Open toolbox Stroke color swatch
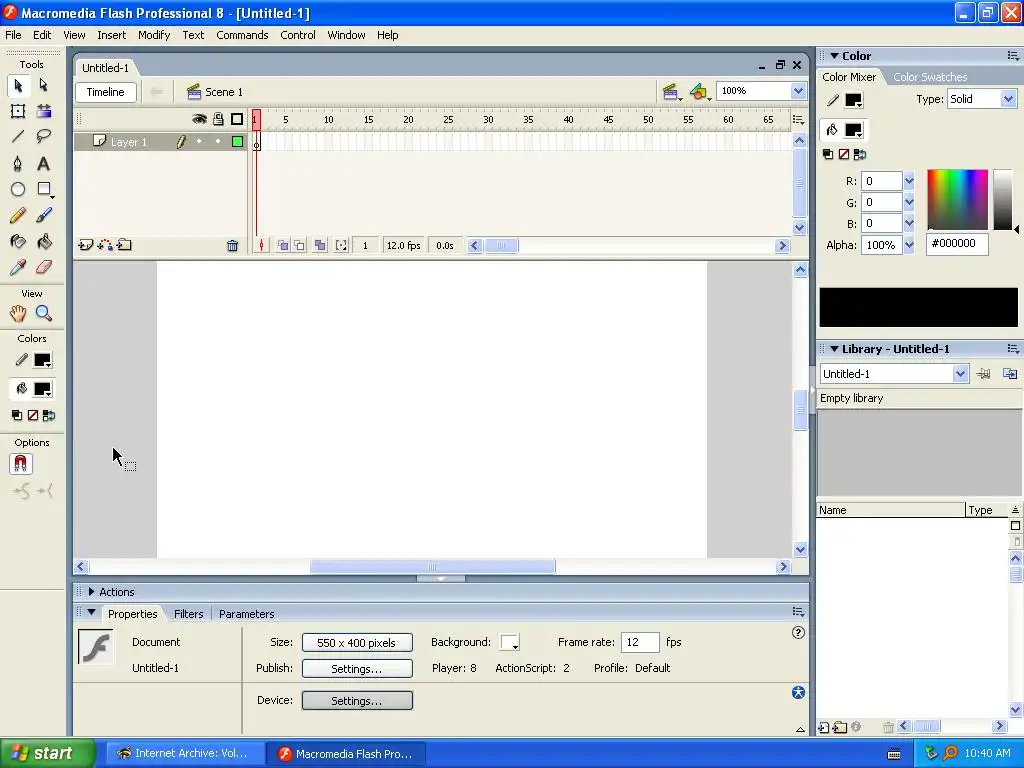The height and width of the screenshot is (768, 1024). 42,360
